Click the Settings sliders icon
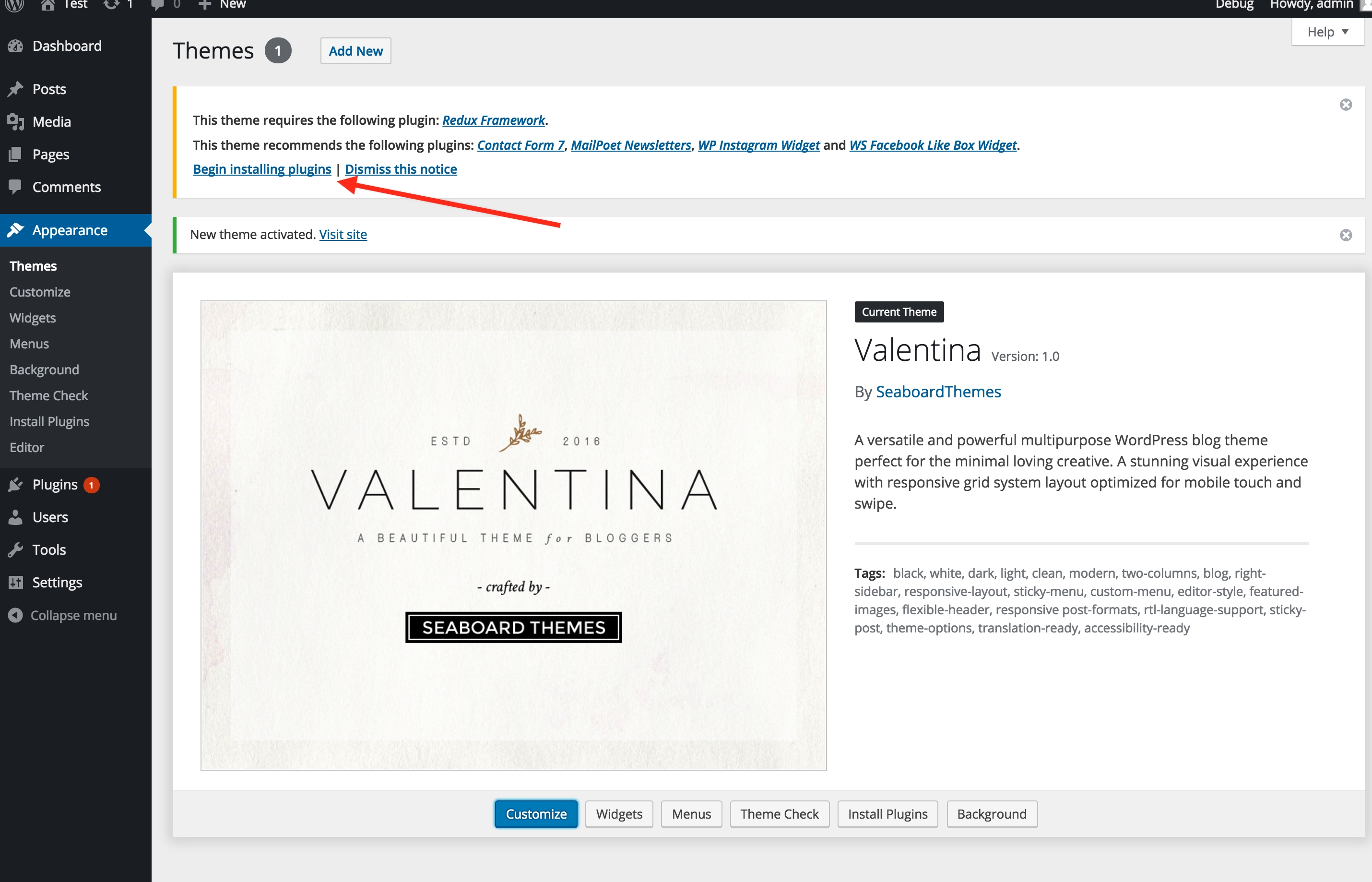The width and height of the screenshot is (1372, 882). tap(15, 583)
